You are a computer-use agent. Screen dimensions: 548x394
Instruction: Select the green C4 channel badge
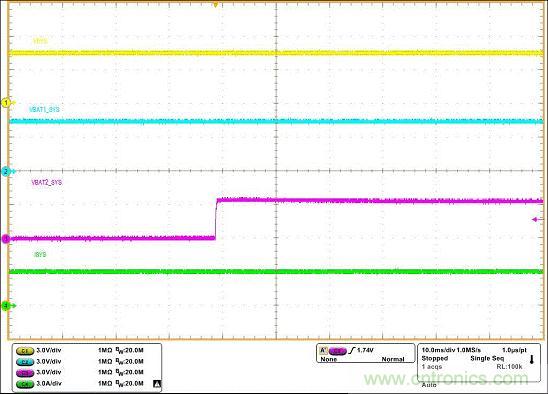(25, 384)
